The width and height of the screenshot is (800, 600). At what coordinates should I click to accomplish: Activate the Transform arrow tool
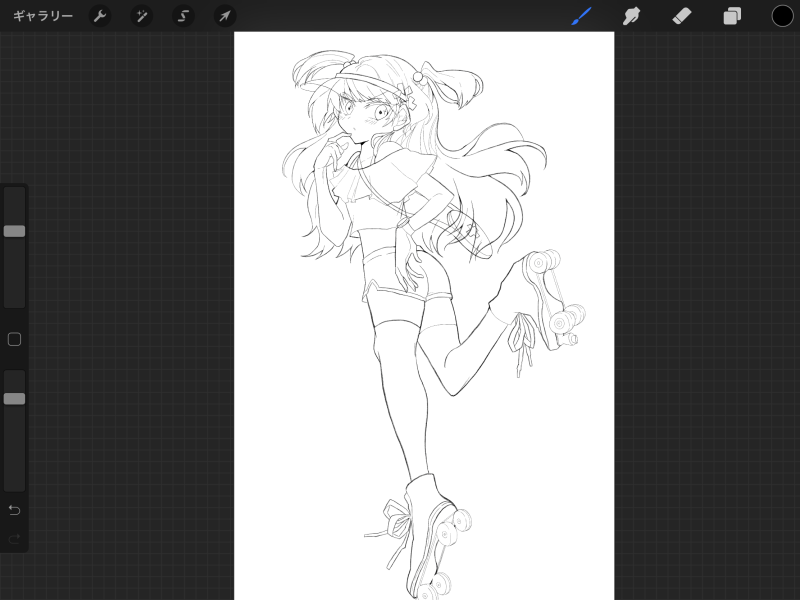[x=224, y=16]
